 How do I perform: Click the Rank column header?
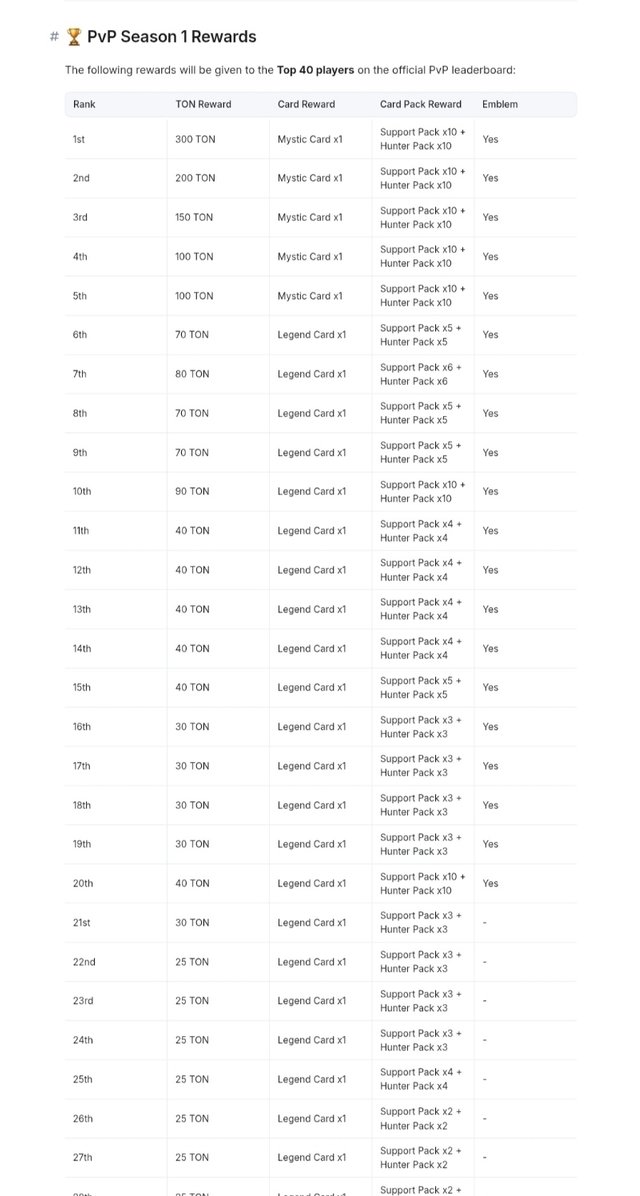(85, 104)
